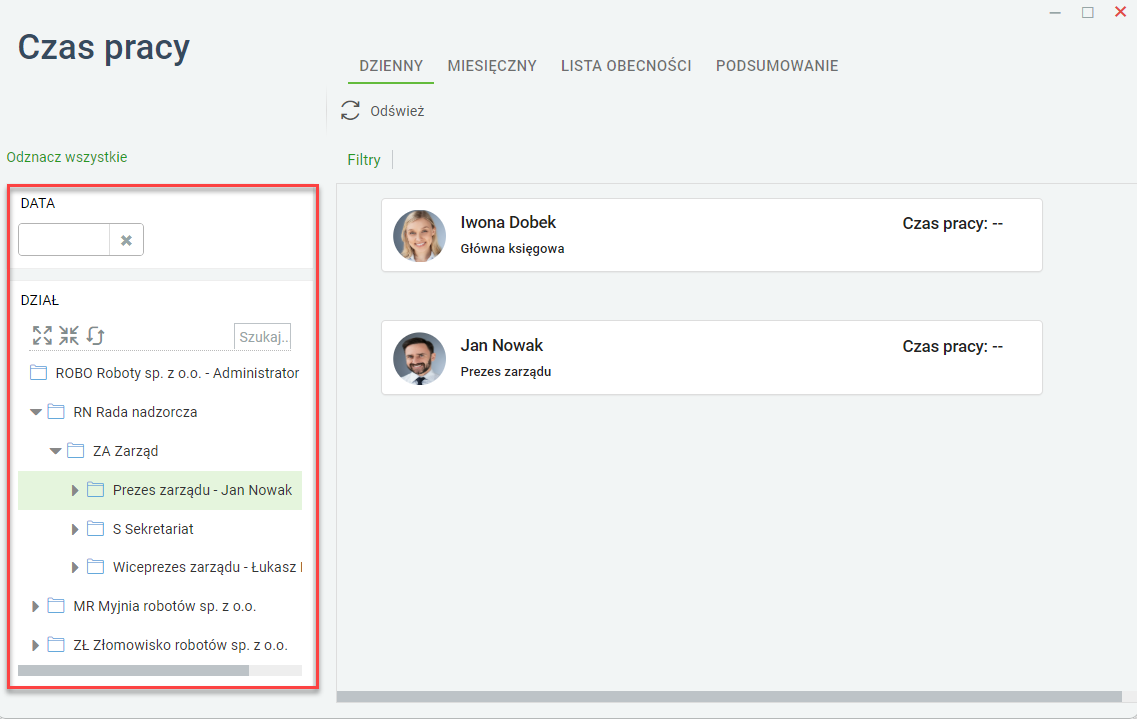Click the Odśwież button label

click(x=397, y=111)
